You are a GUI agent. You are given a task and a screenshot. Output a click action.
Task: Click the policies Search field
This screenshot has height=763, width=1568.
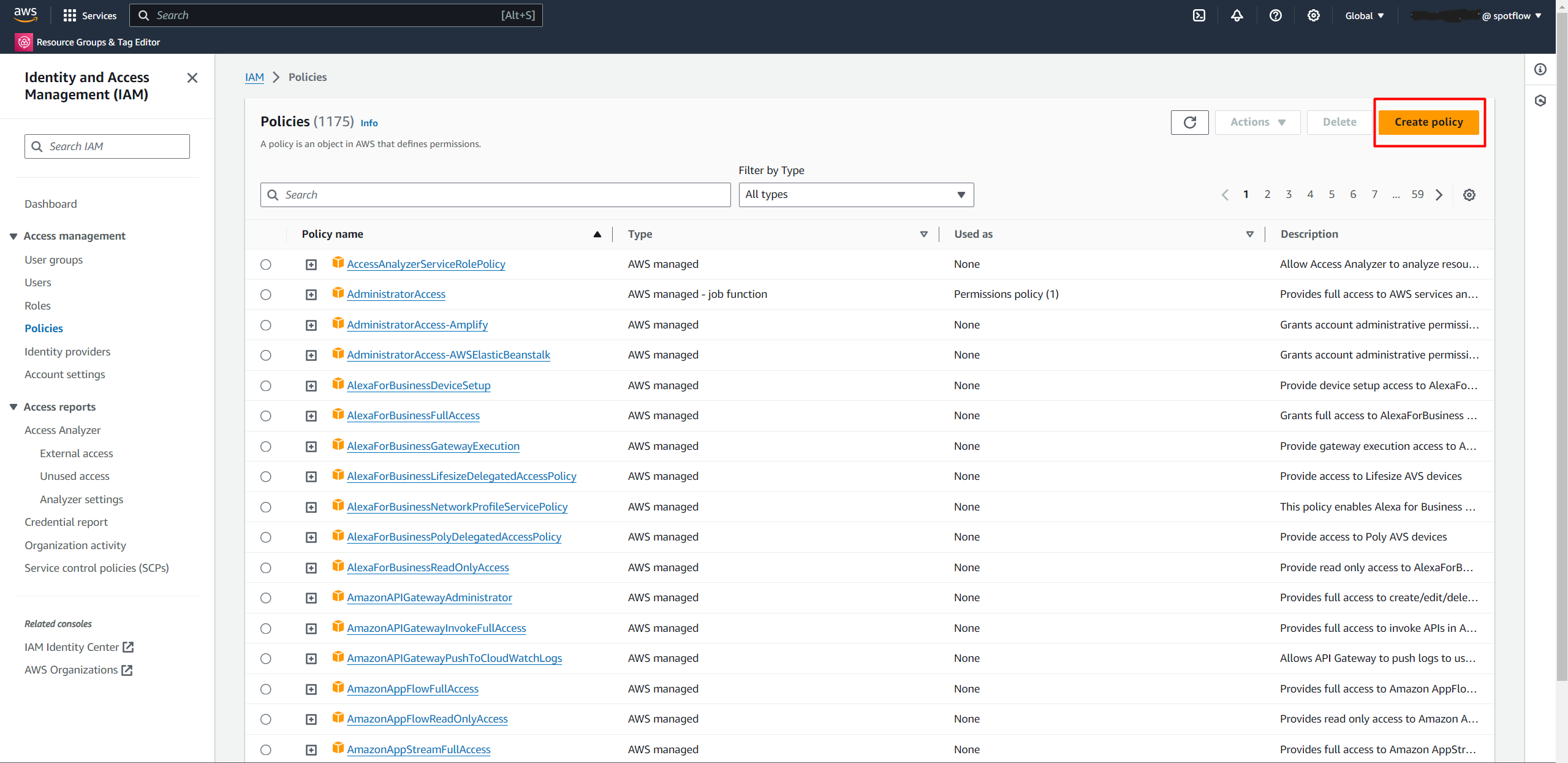click(495, 195)
